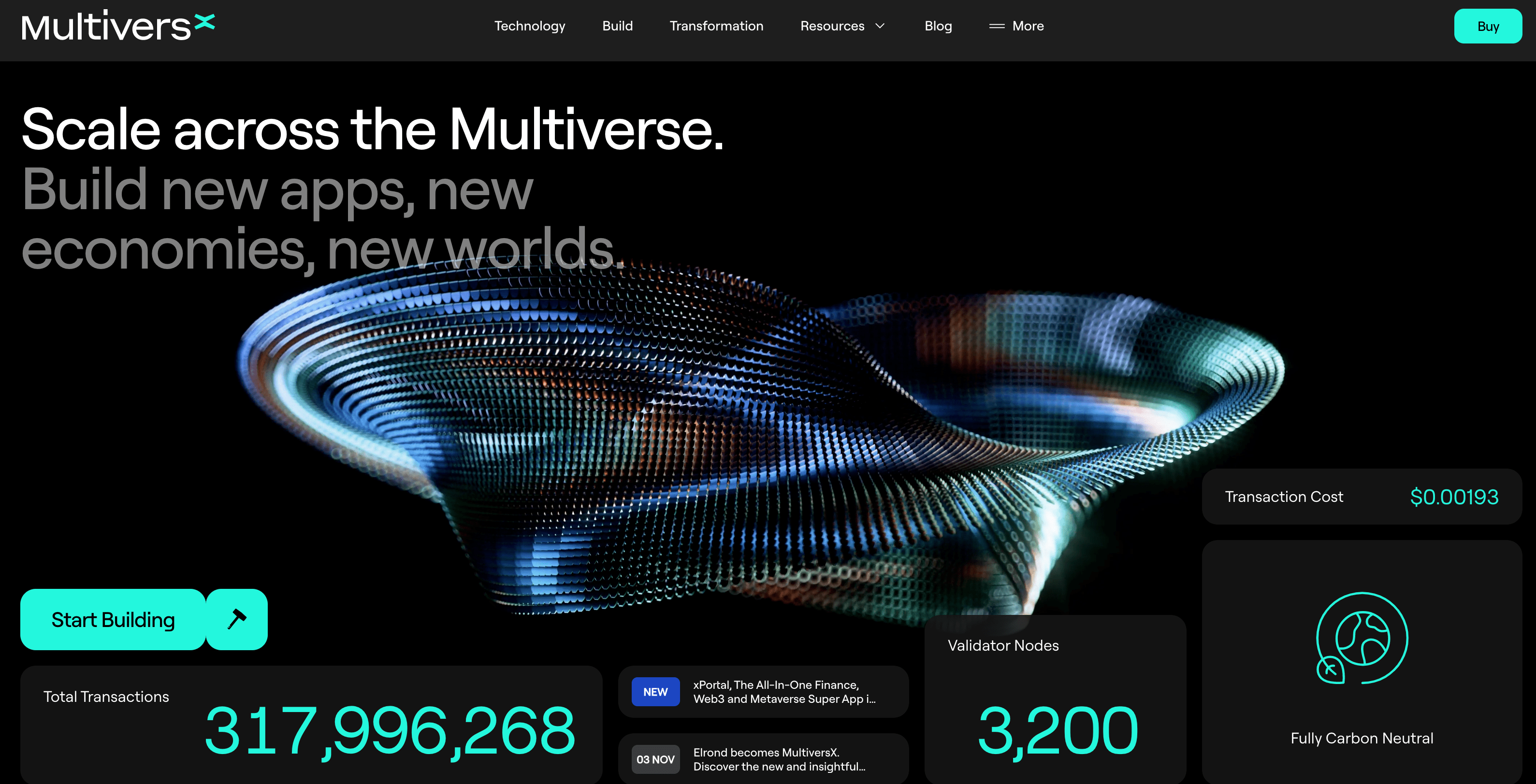Click the Transaction Cost card
This screenshot has width=1536, height=784.
point(1362,496)
